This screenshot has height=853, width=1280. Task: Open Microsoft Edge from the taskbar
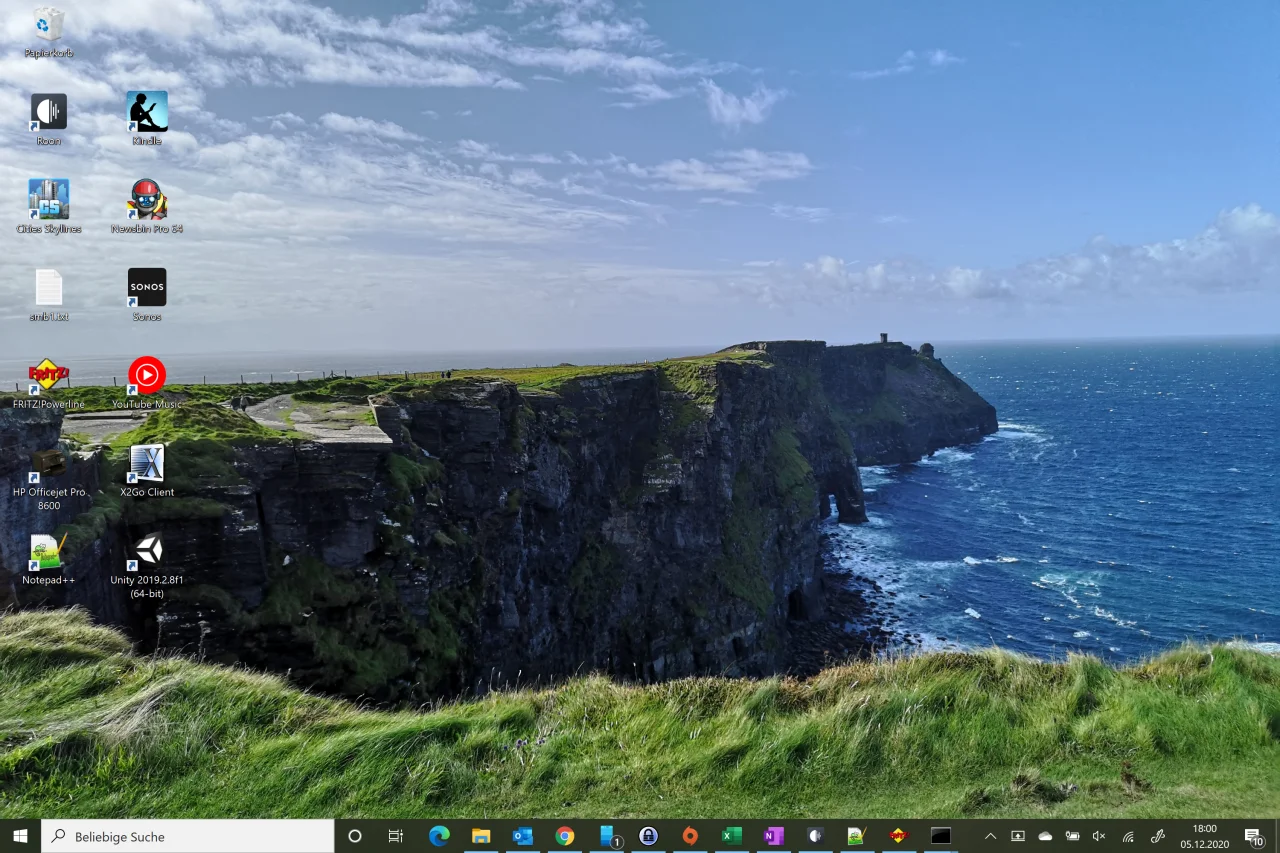439,836
